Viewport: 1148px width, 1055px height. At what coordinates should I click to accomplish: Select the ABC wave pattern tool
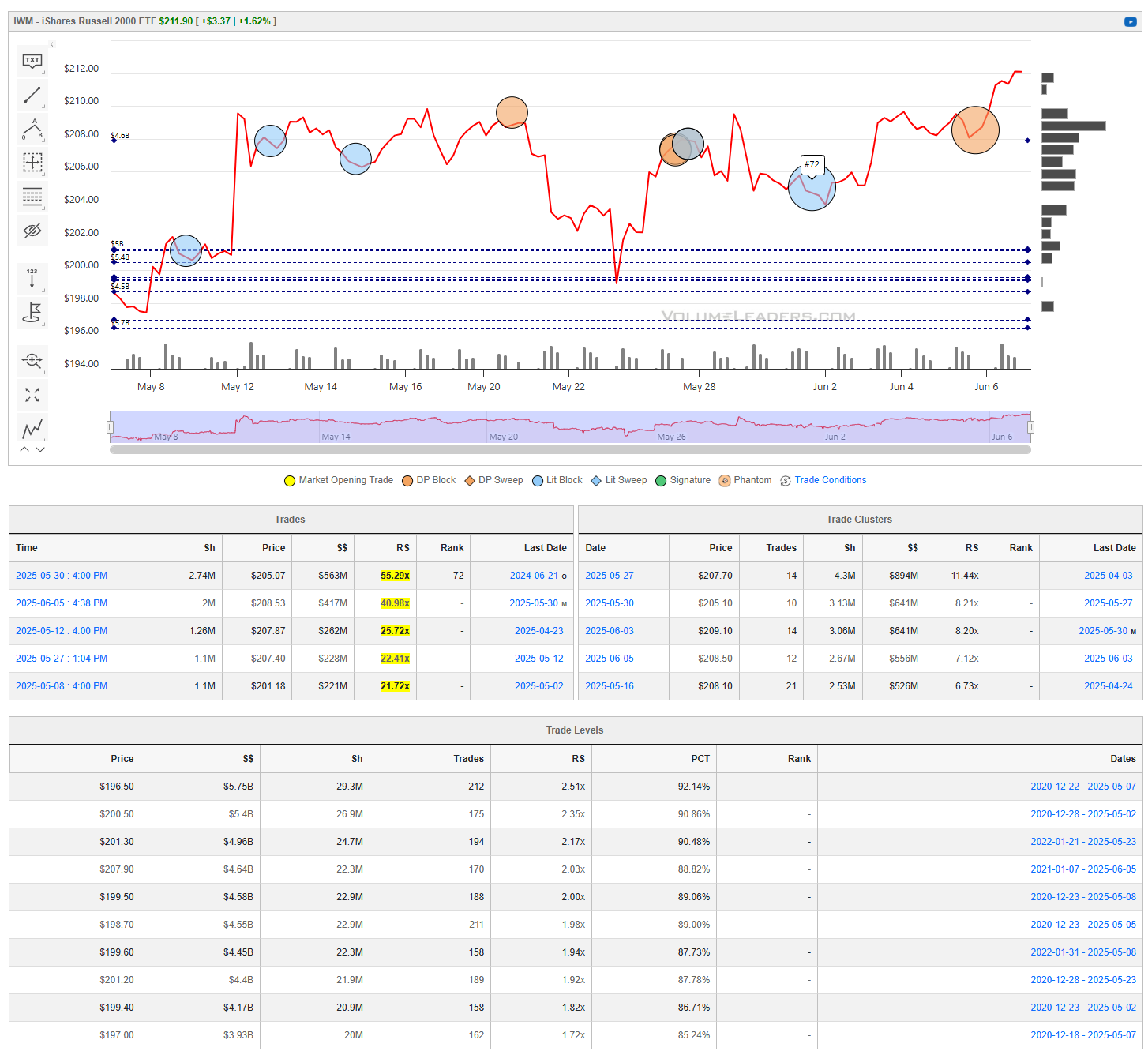32,129
